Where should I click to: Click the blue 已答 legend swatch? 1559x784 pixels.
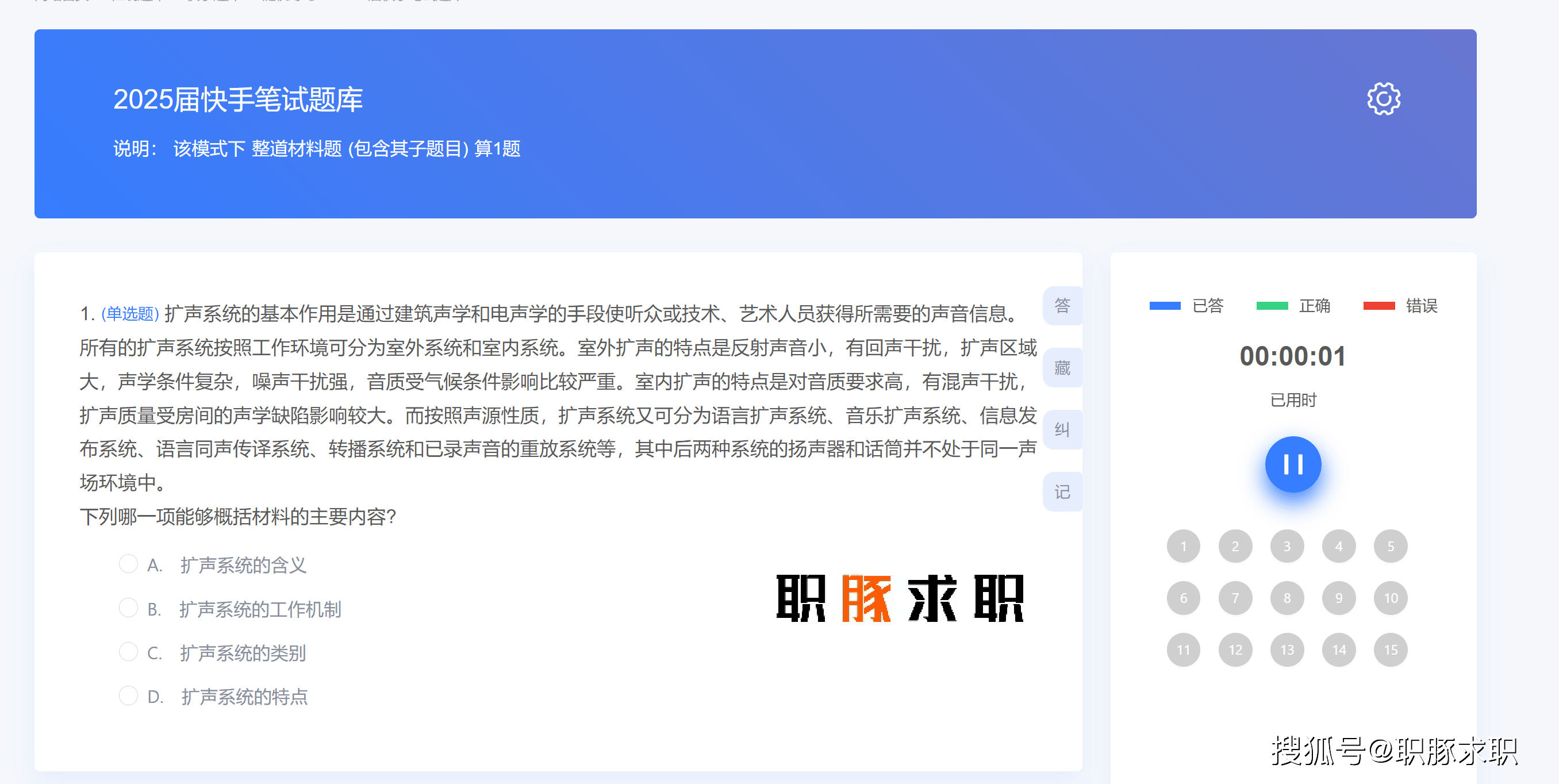[x=1165, y=306]
